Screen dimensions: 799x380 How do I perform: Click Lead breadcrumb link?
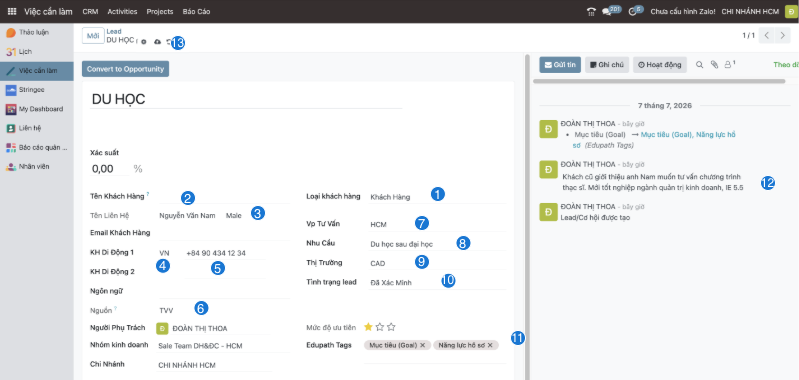[114, 32]
